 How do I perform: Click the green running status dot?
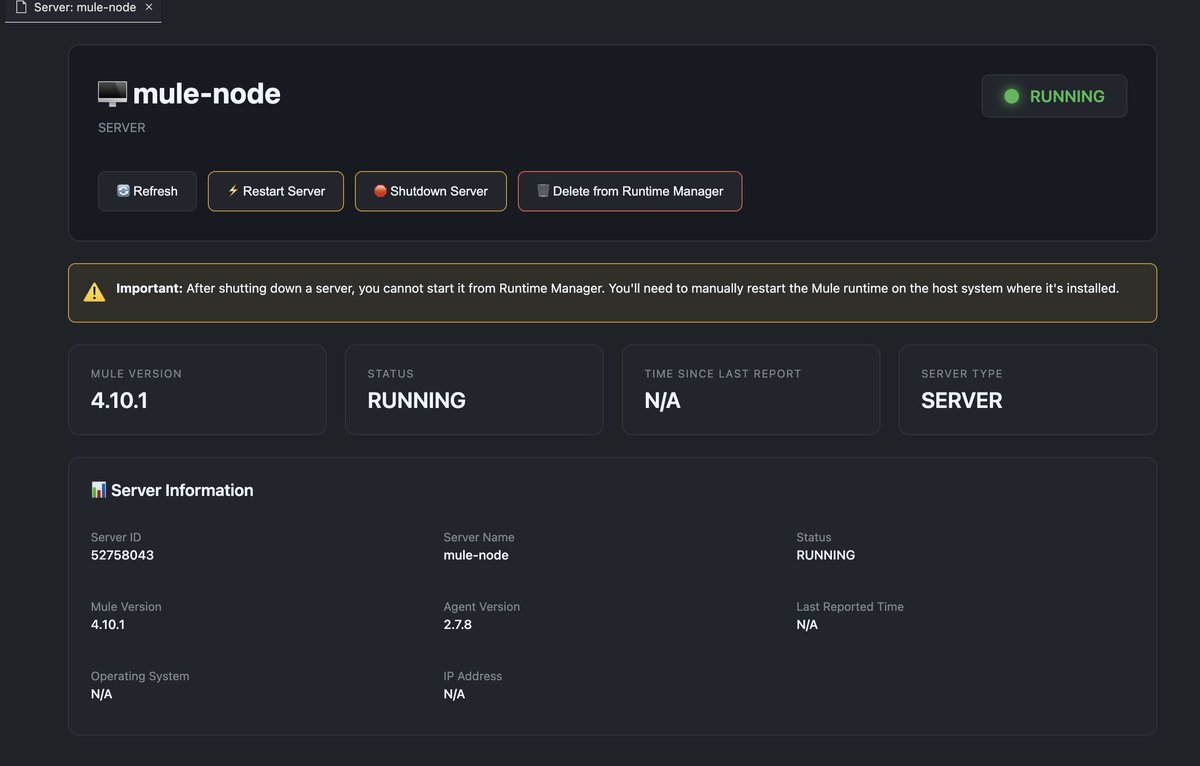click(1011, 96)
